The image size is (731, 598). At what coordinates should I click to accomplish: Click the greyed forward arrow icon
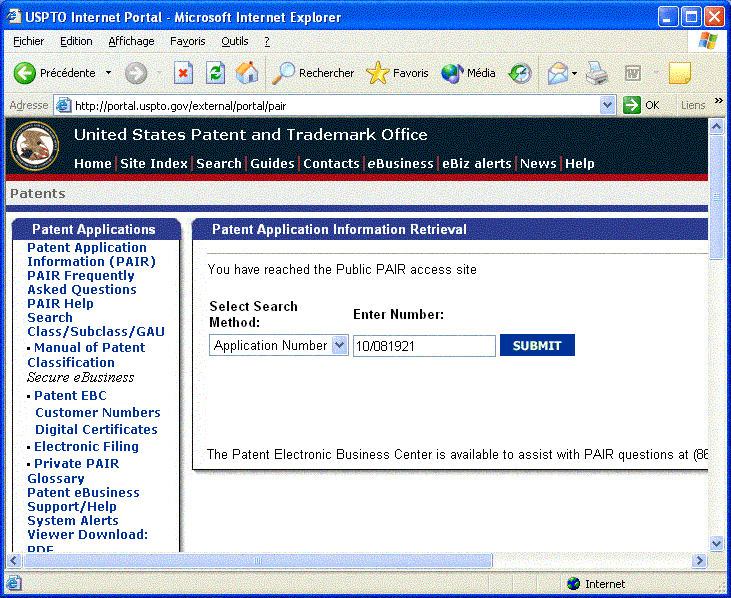click(136, 73)
